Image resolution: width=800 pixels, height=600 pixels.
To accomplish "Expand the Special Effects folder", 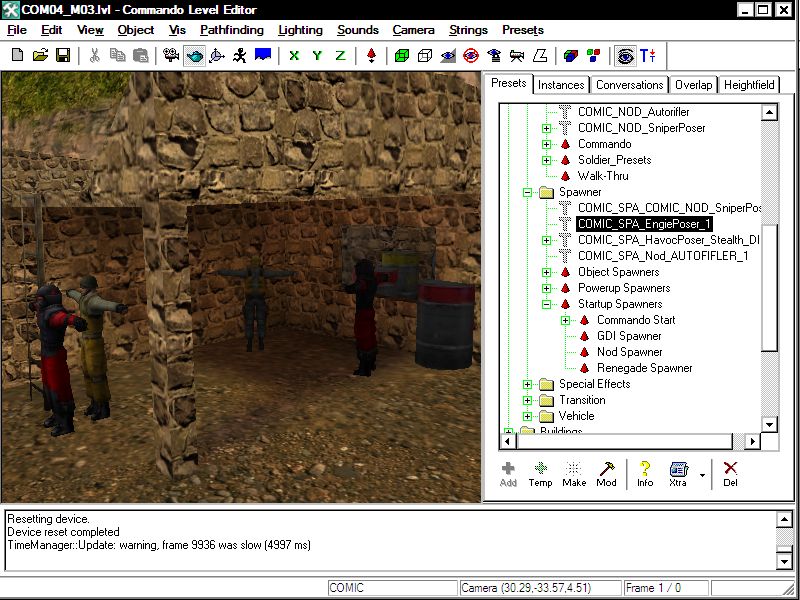I will (528, 384).
